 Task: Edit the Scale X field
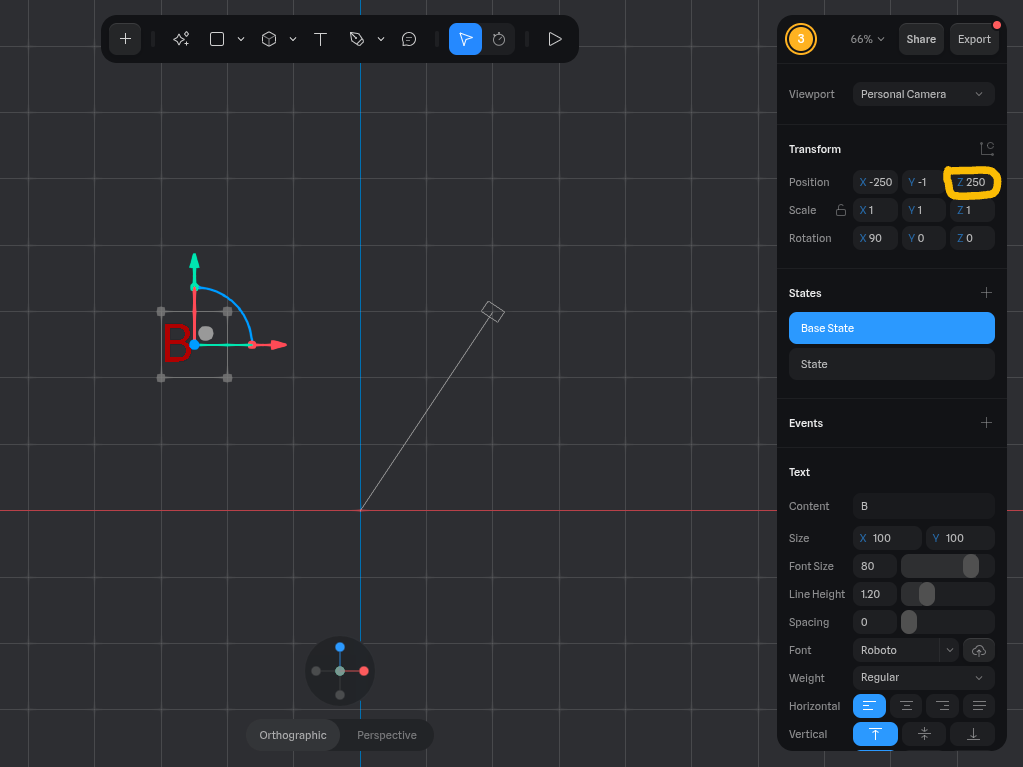[x=875, y=210]
